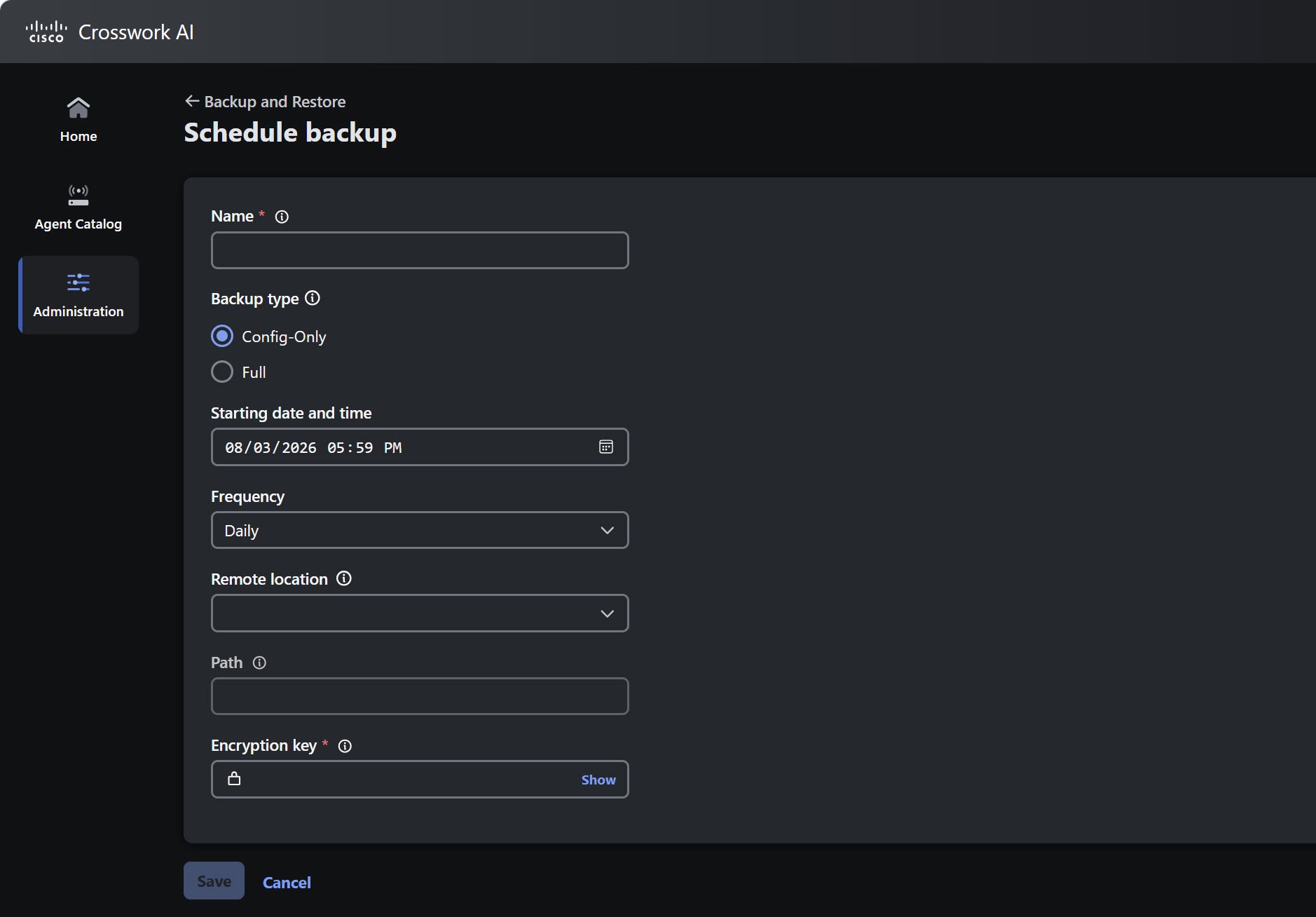The width and height of the screenshot is (1316, 917).
Task: Open Agent Catalog in sidebar
Action: (78, 208)
